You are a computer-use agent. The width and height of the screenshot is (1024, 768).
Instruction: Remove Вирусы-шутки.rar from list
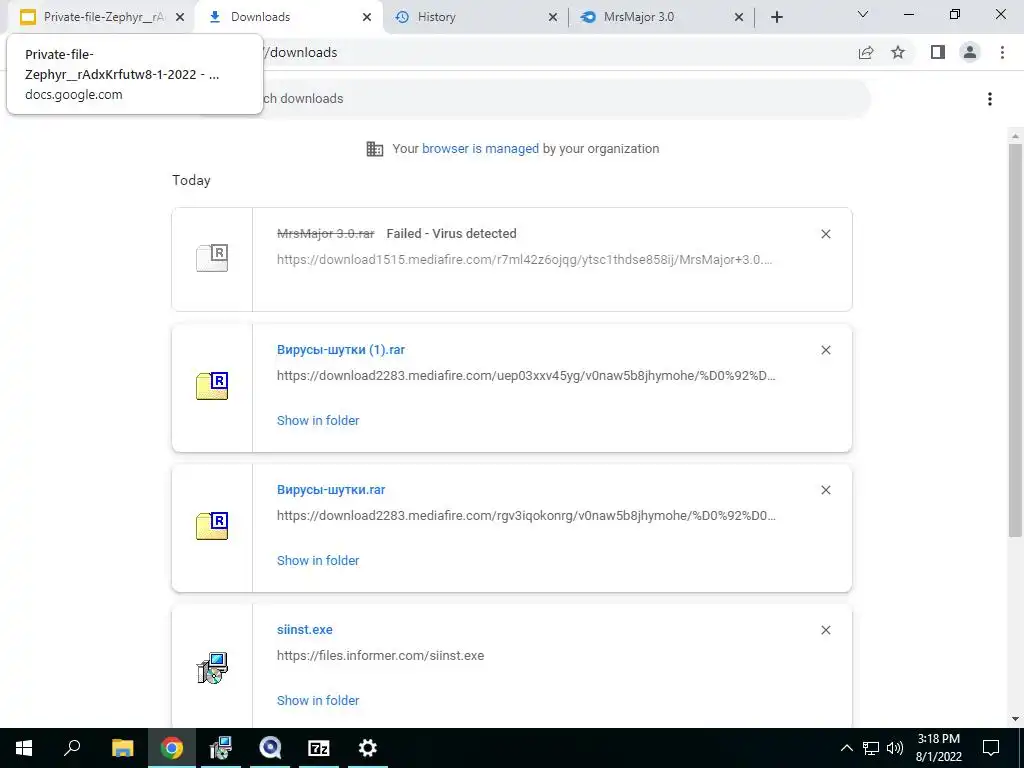(x=825, y=490)
